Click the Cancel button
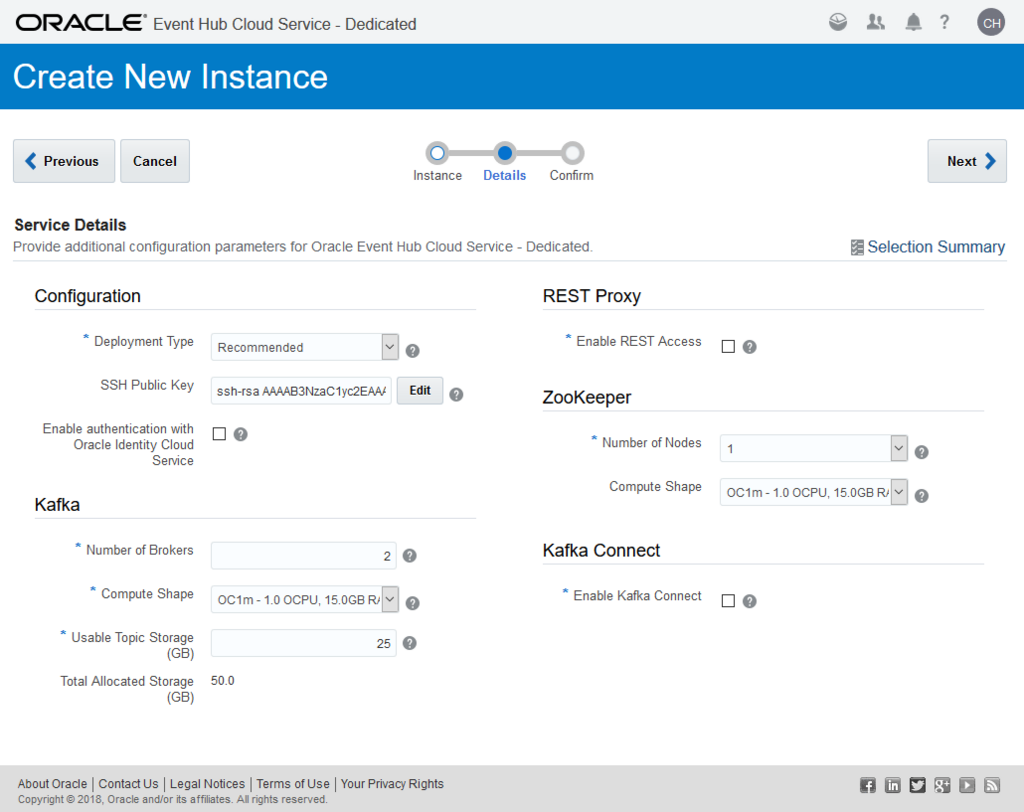This screenshot has width=1024, height=812. [x=155, y=161]
